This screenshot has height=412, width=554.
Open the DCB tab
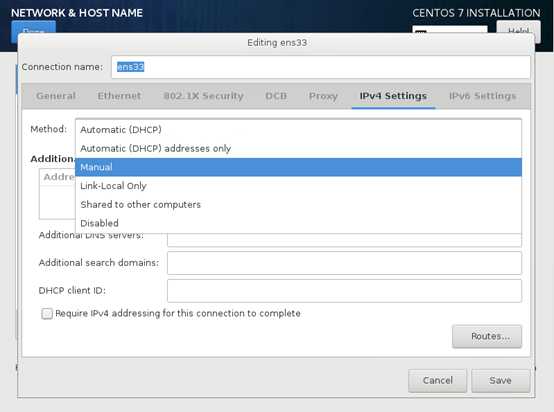(x=276, y=96)
